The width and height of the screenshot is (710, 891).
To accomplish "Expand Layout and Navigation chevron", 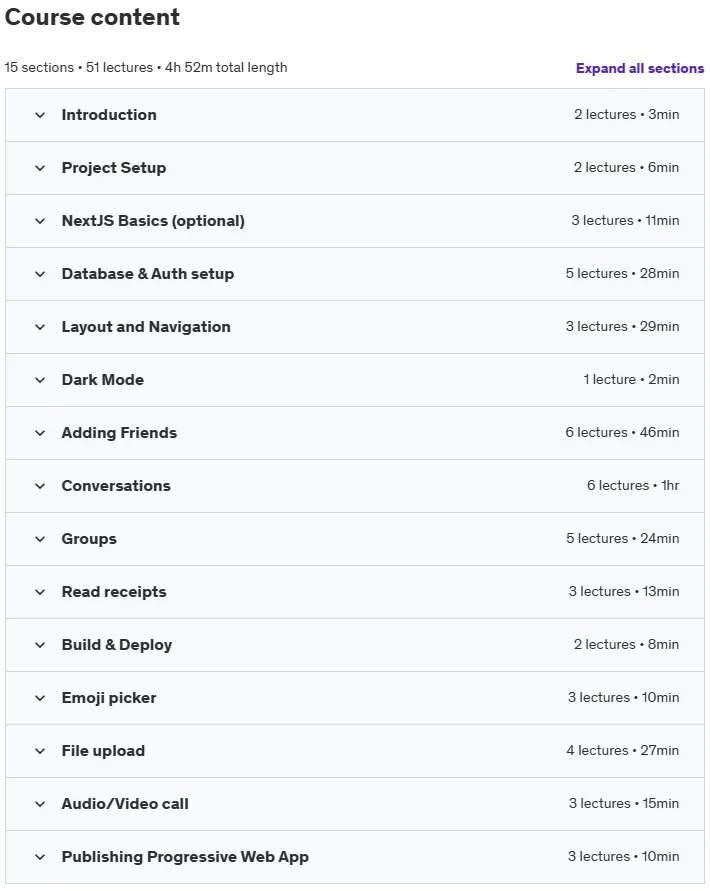I will (40, 327).
